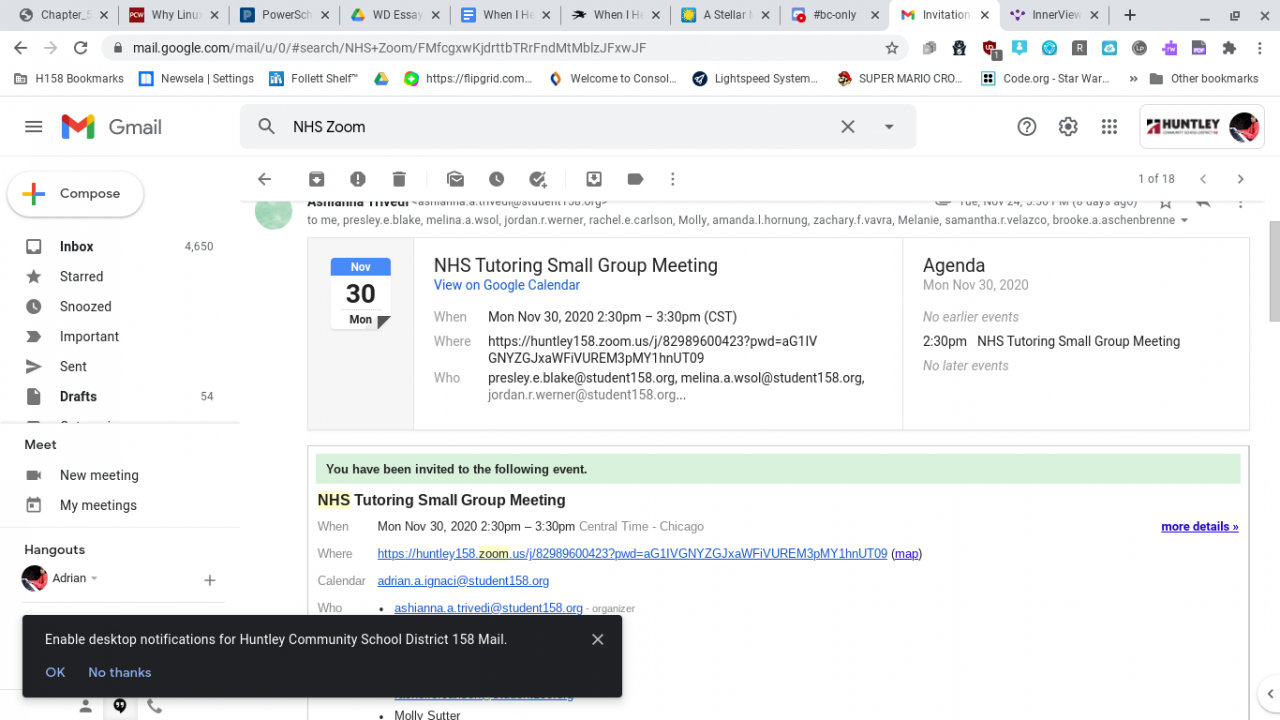Open uBlock Origin extension icon
1280x720 pixels.
coord(990,48)
